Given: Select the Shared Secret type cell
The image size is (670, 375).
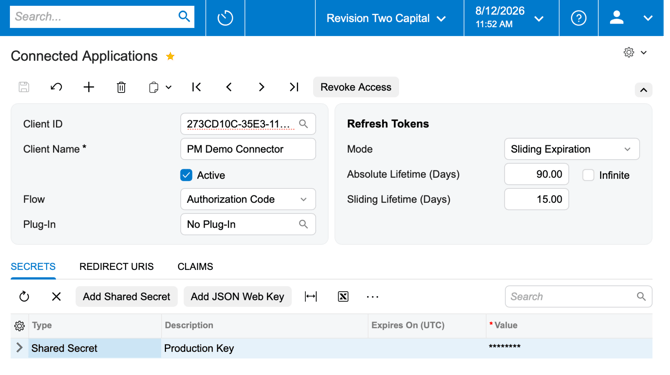Looking at the screenshot, I should (x=94, y=348).
